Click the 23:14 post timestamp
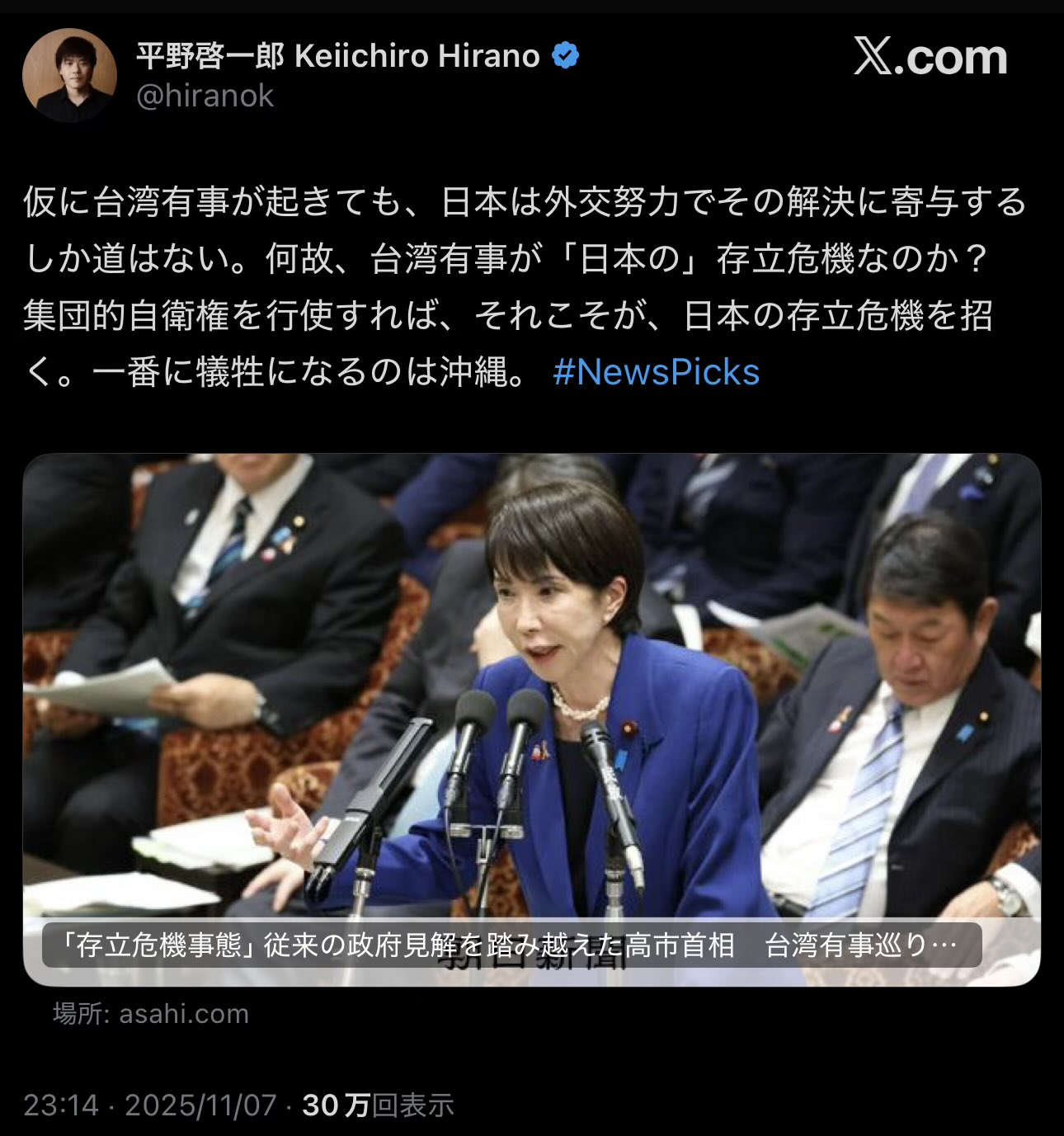This screenshot has width=1064, height=1136. tap(61, 1105)
